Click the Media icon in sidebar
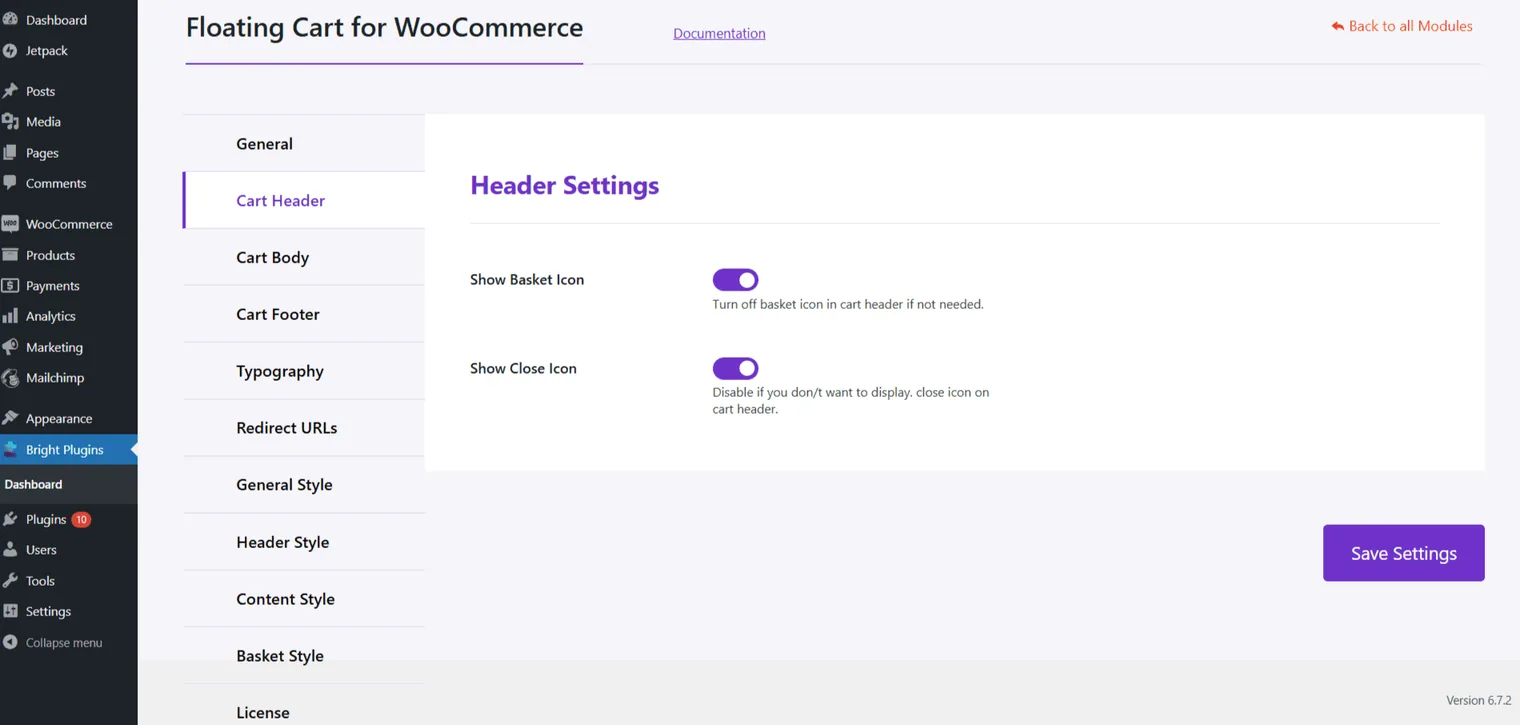The width and height of the screenshot is (1520, 725). (x=10, y=121)
